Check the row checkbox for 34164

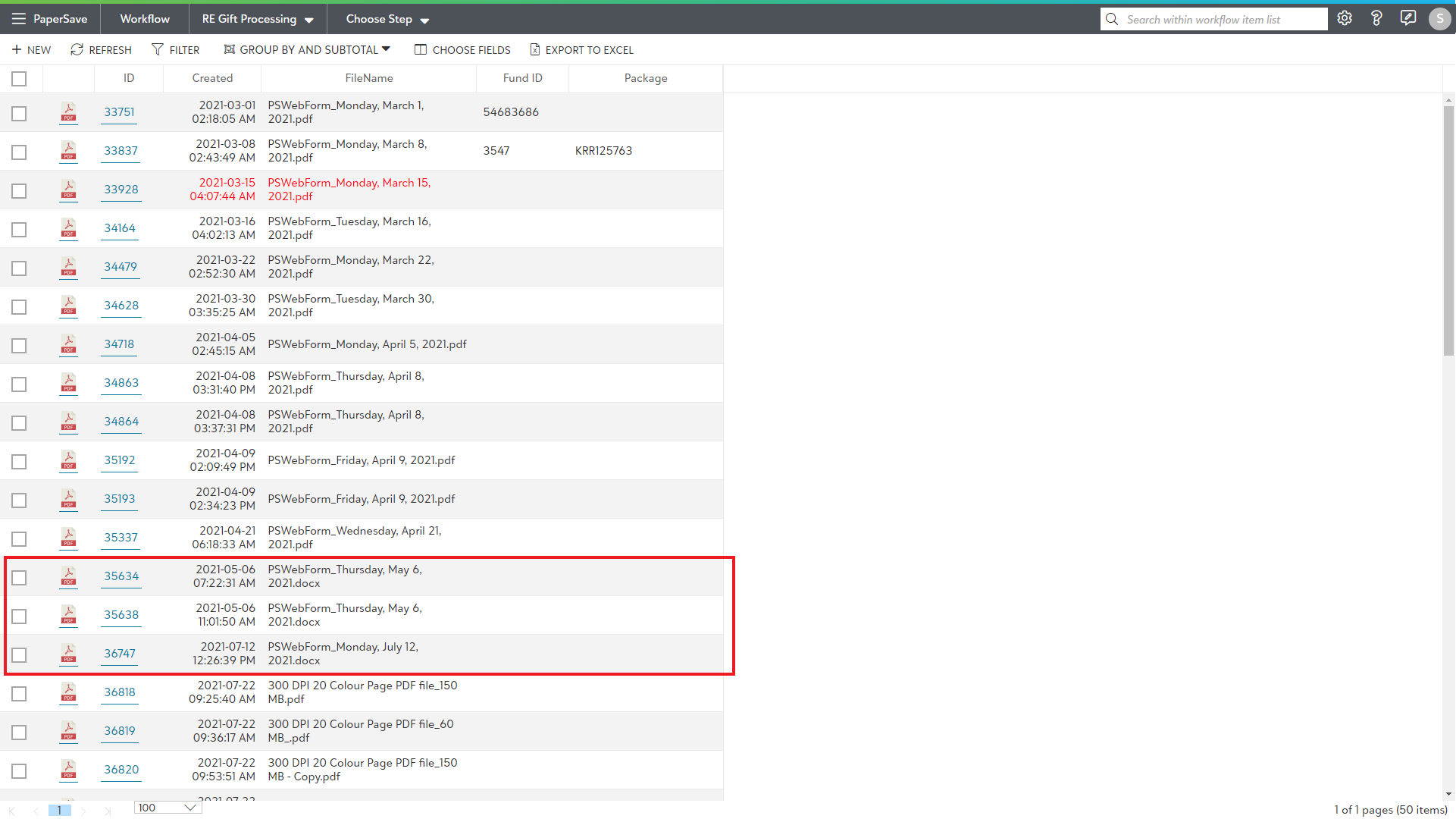(19, 230)
